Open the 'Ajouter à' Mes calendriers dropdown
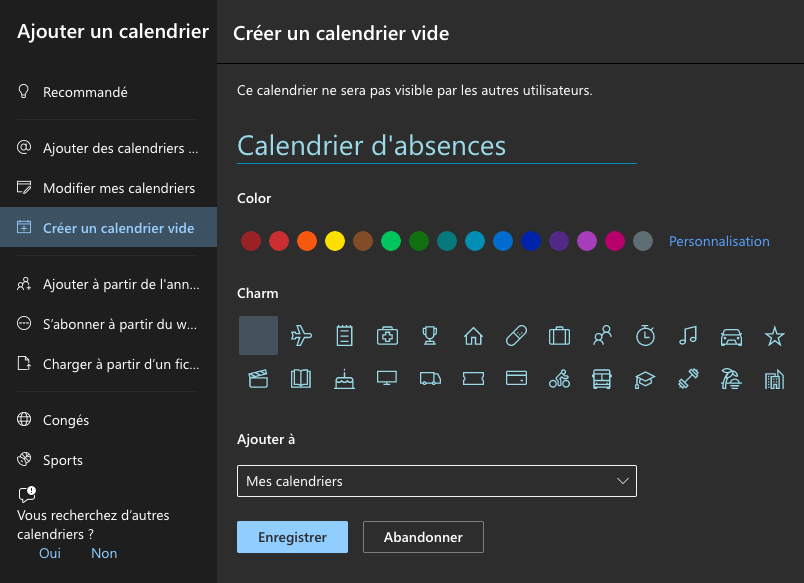 click(436, 481)
